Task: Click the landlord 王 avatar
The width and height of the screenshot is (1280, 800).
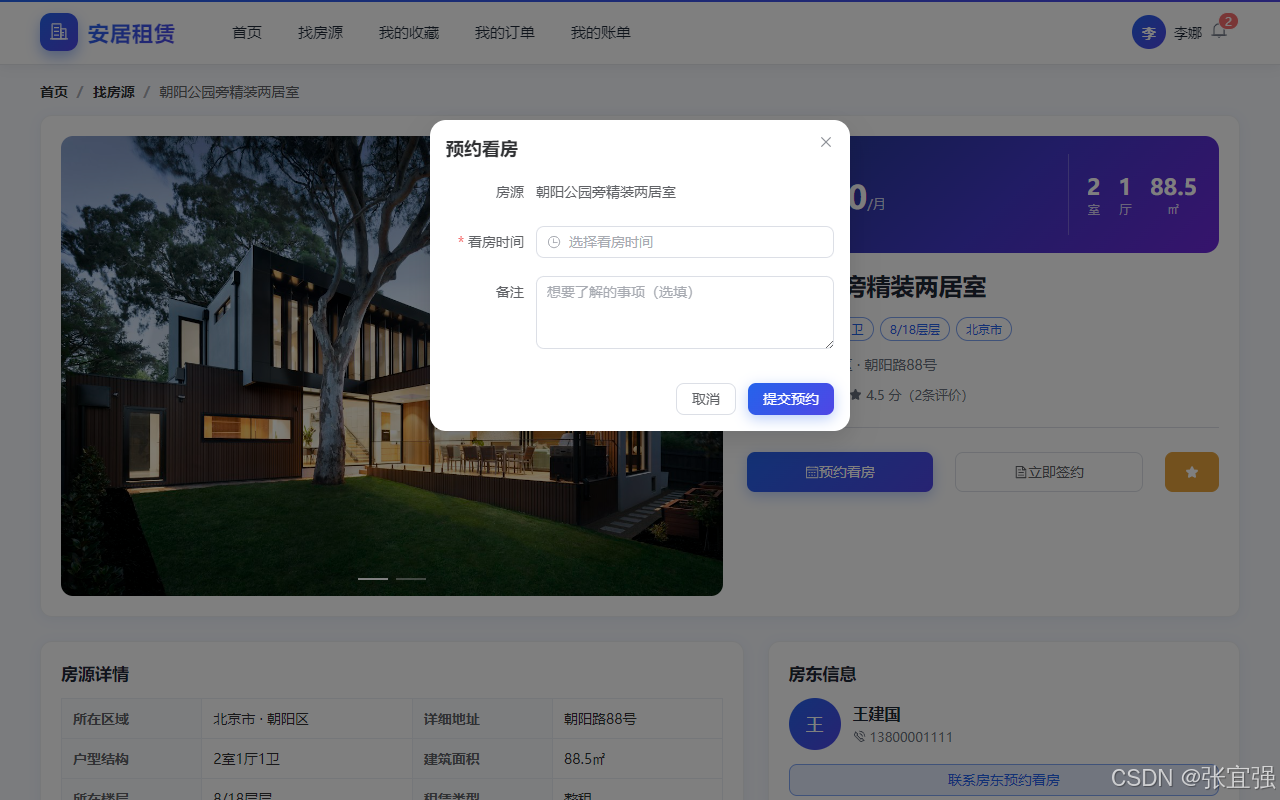Action: (x=815, y=724)
